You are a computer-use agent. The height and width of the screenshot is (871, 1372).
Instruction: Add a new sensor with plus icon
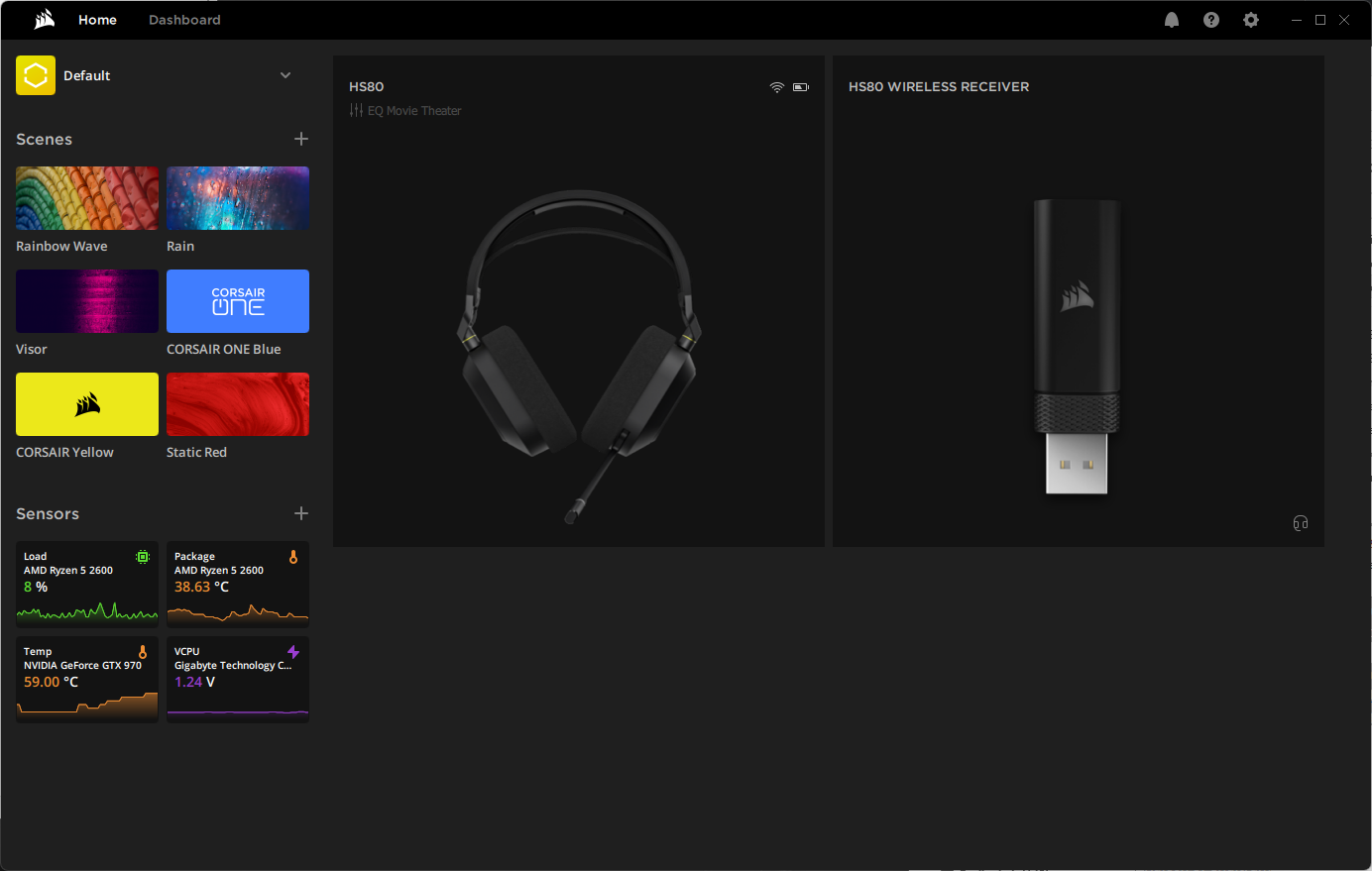(301, 513)
